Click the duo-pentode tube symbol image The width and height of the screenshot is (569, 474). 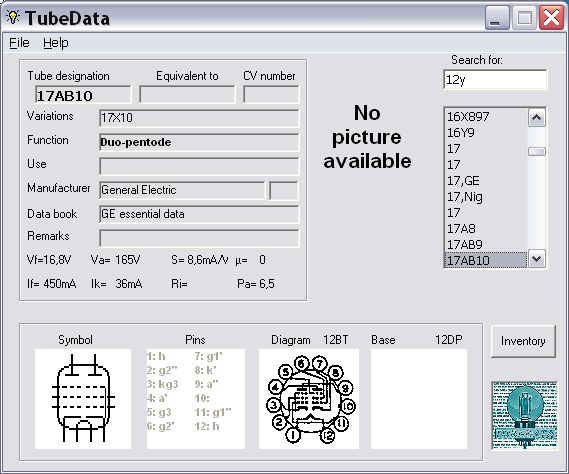(83, 399)
